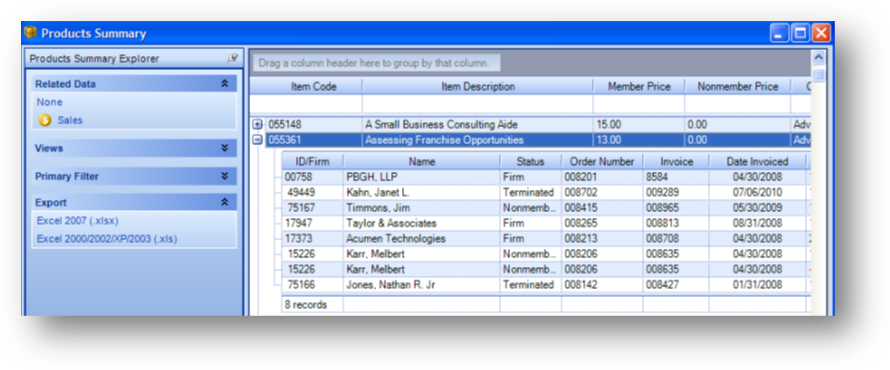Export to Excel 2000/2002/XP/2003 (.xls)
This screenshot has width=890, height=370.
pos(107,239)
